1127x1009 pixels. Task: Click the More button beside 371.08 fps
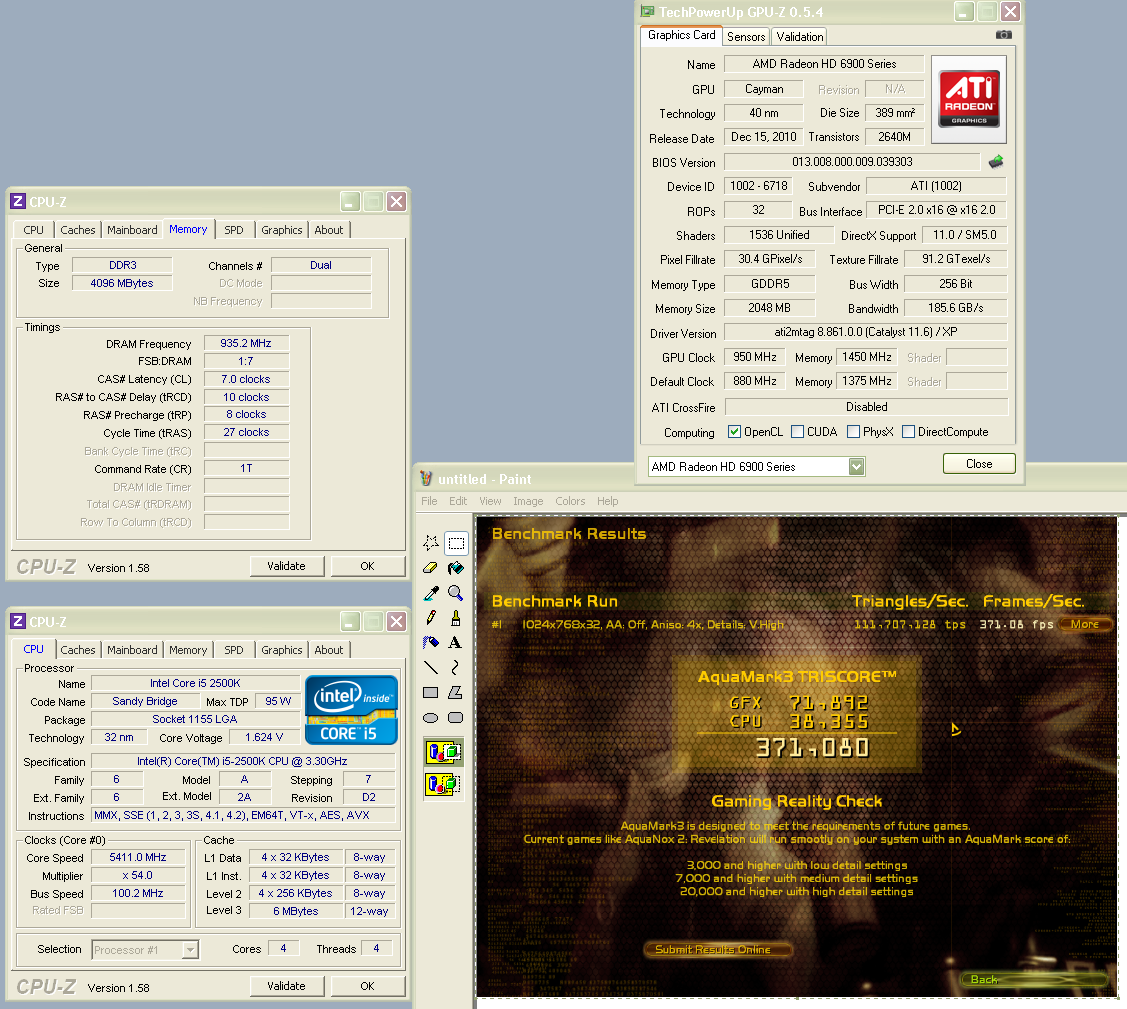[1085, 624]
